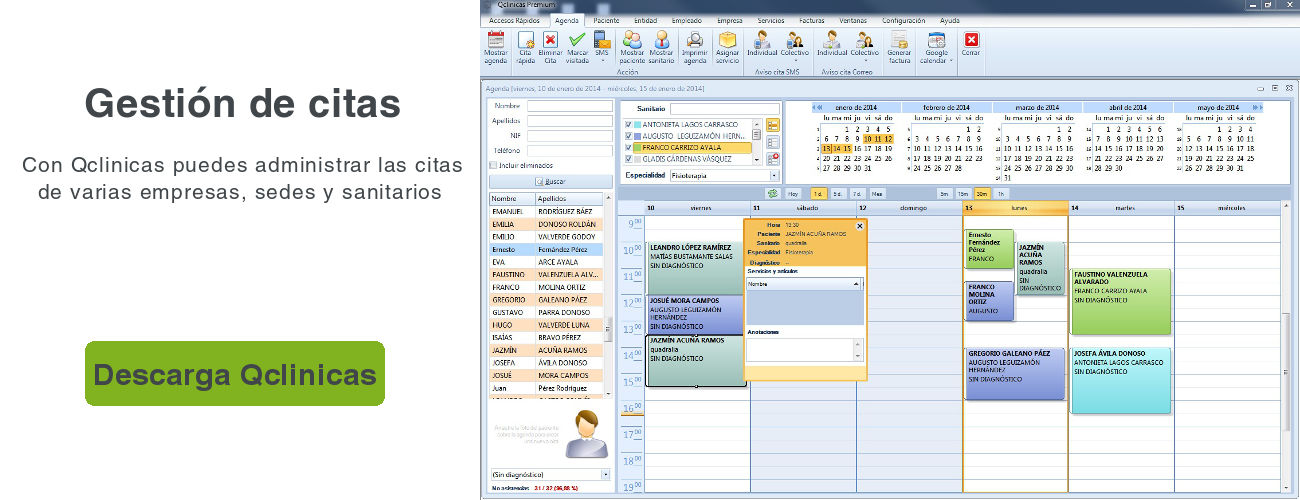Click the green refresh agenda icon
Image resolution: width=1300 pixels, height=500 pixels.
772,193
